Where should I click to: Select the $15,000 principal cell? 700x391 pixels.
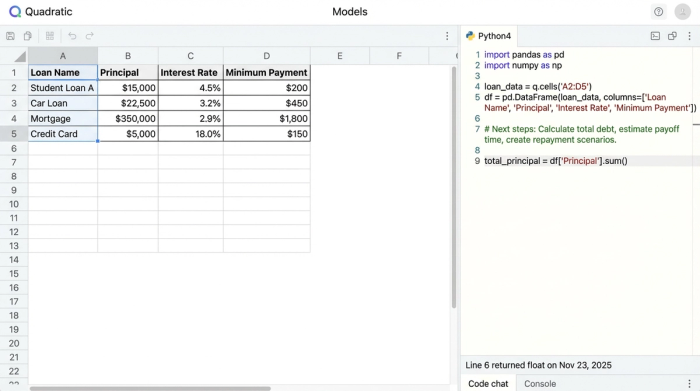tap(128, 88)
